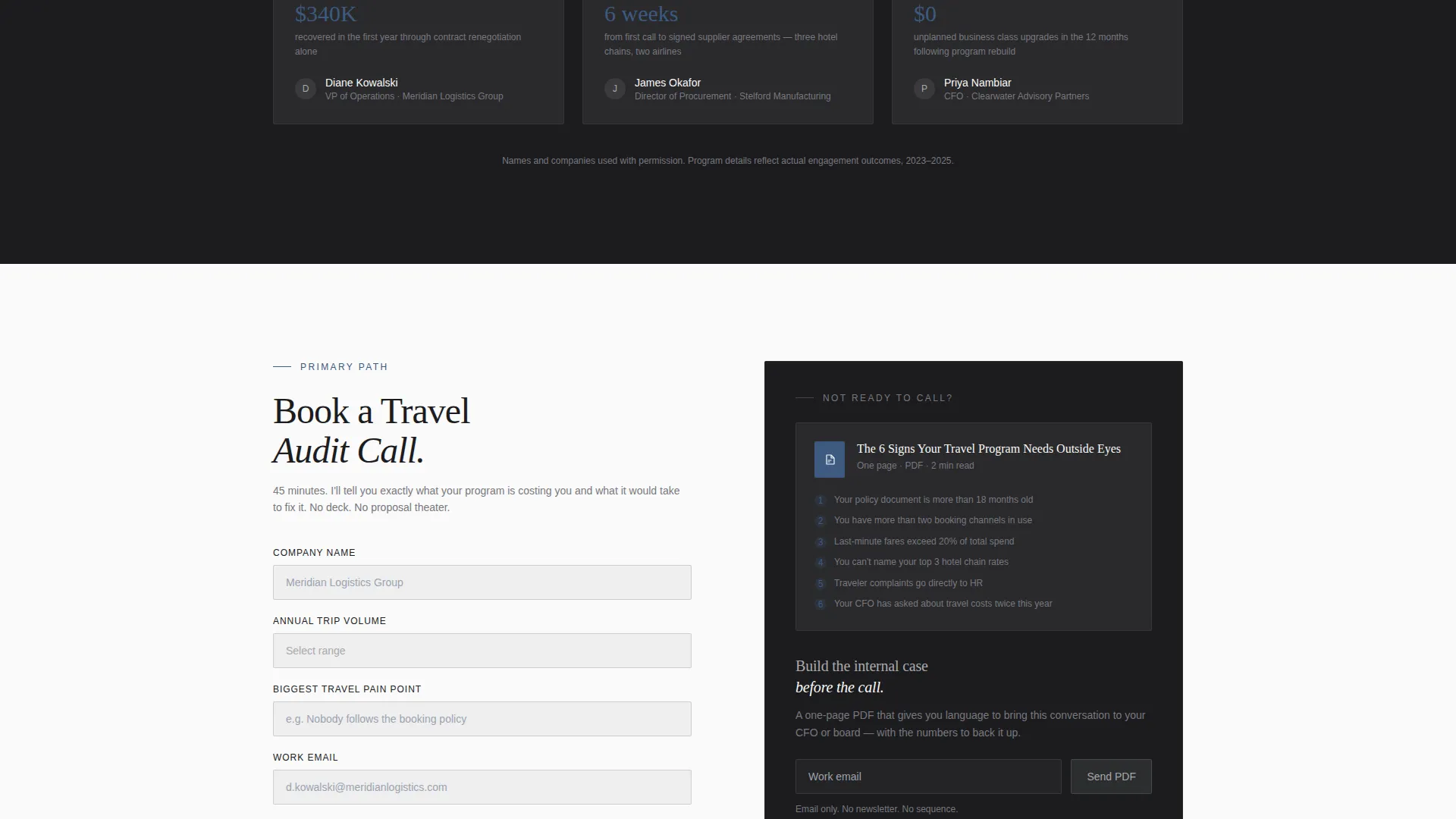Click the number 3 badge in the signs list
Viewport: 1456px width, 819px height.
[821, 542]
